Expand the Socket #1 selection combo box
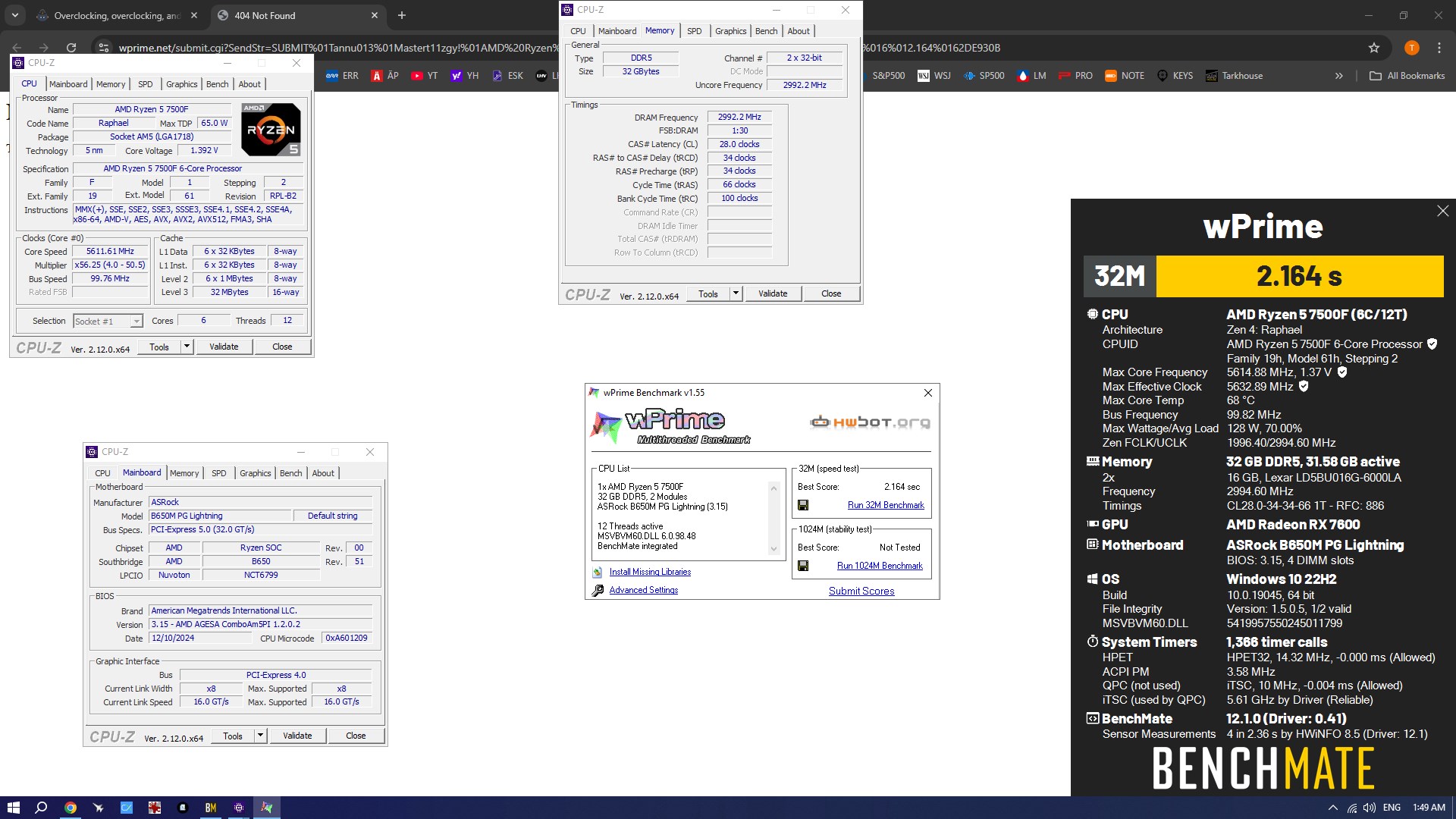The width and height of the screenshot is (1456, 819). [x=108, y=322]
